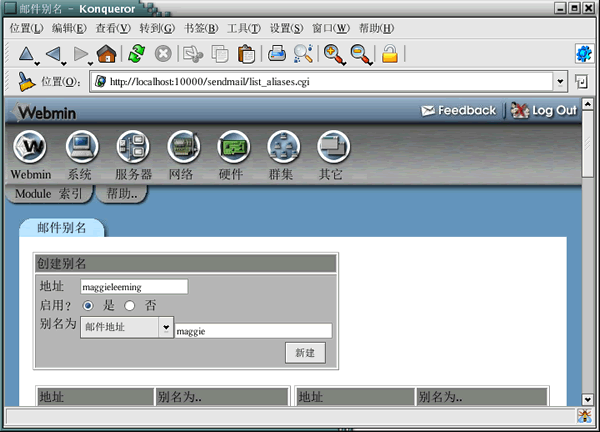Click the Cut scissors icon
Image resolution: width=600 pixels, height=432 pixels.
[x=193, y=54]
